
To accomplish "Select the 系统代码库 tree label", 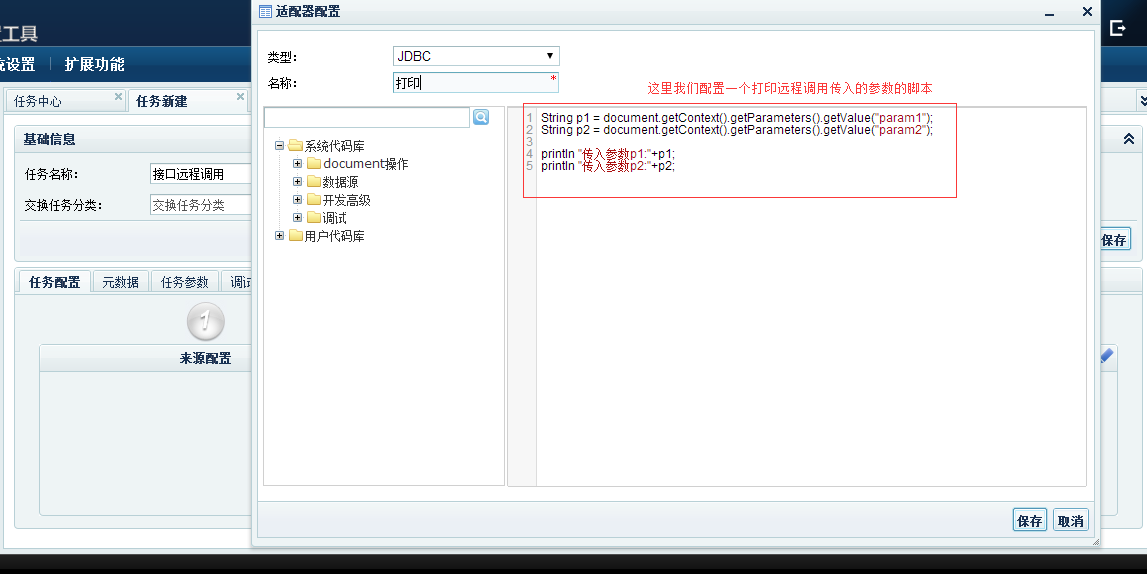I will [334, 146].
